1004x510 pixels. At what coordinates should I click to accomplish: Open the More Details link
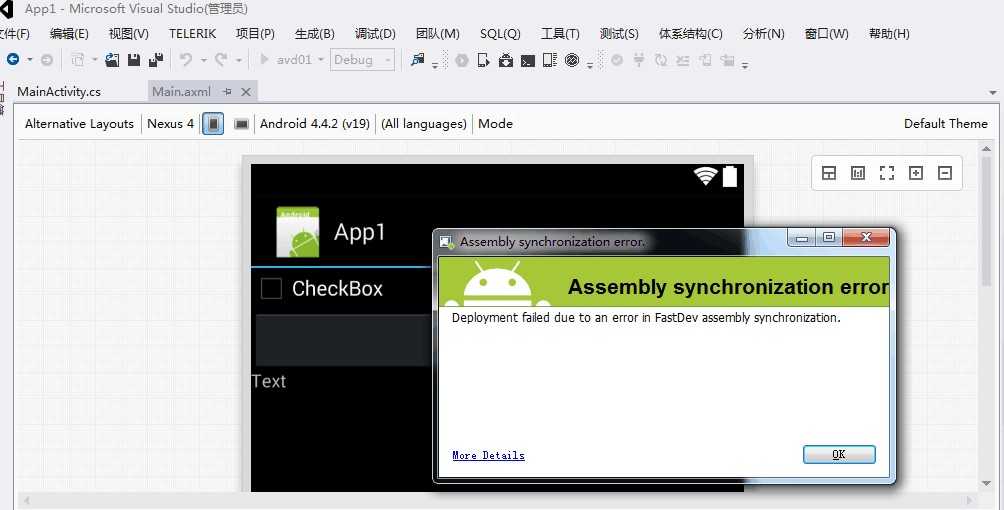489,455
